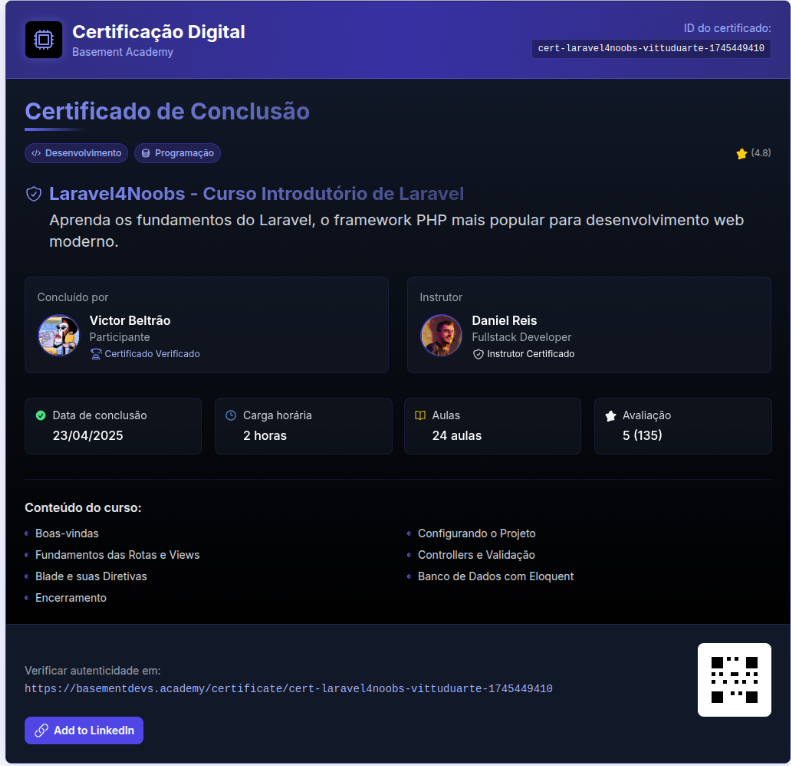Click the award icon next to Certificado Verificado
Screen dimensions: 791x766
click(x=96, y=354)
